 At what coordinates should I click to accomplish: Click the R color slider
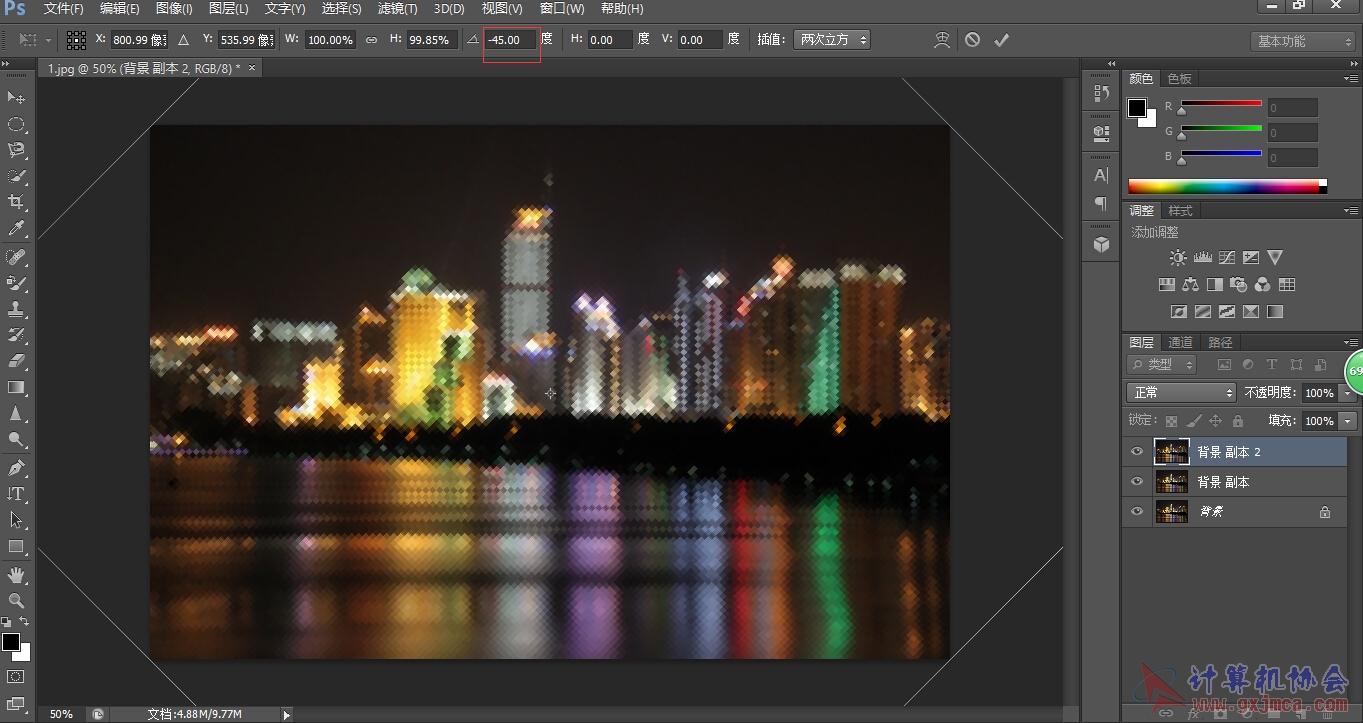(1221, 105)
